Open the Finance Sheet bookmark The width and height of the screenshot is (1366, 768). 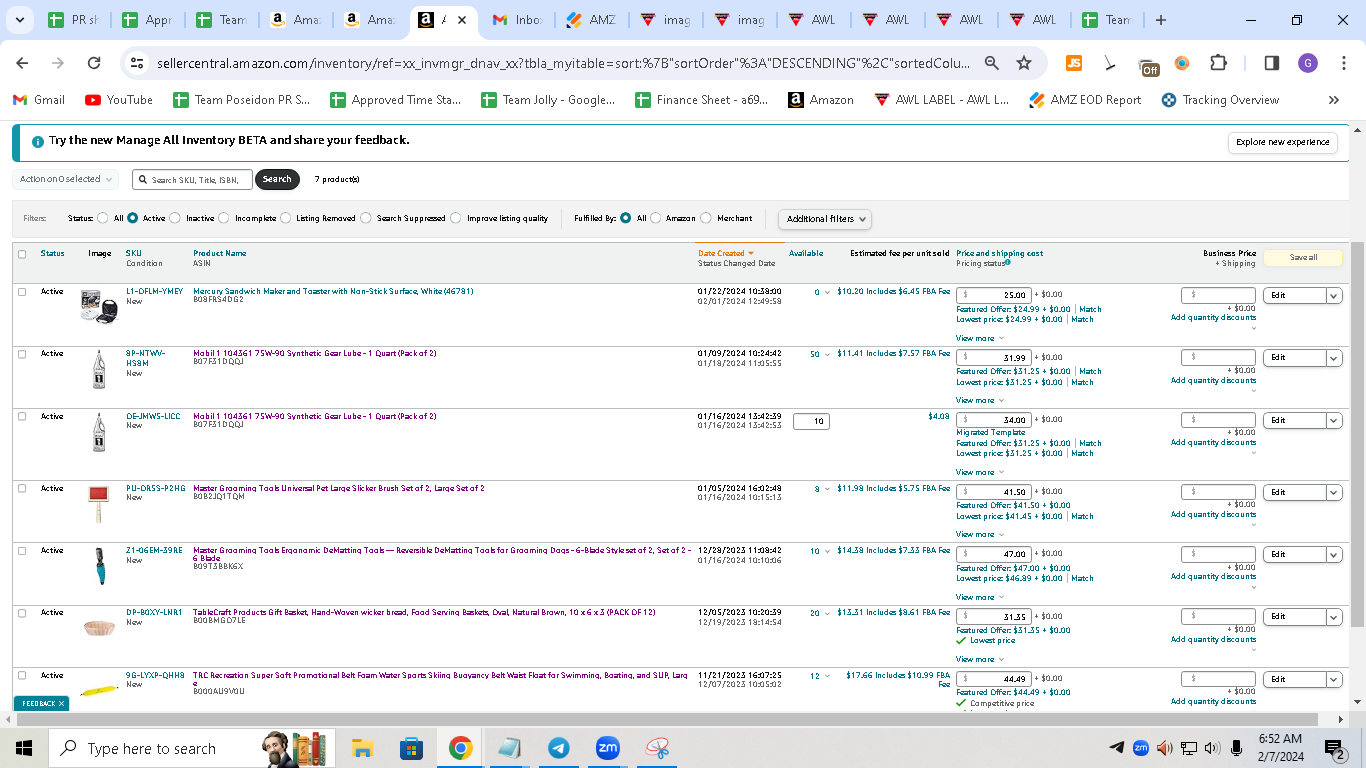click(702, 100)
